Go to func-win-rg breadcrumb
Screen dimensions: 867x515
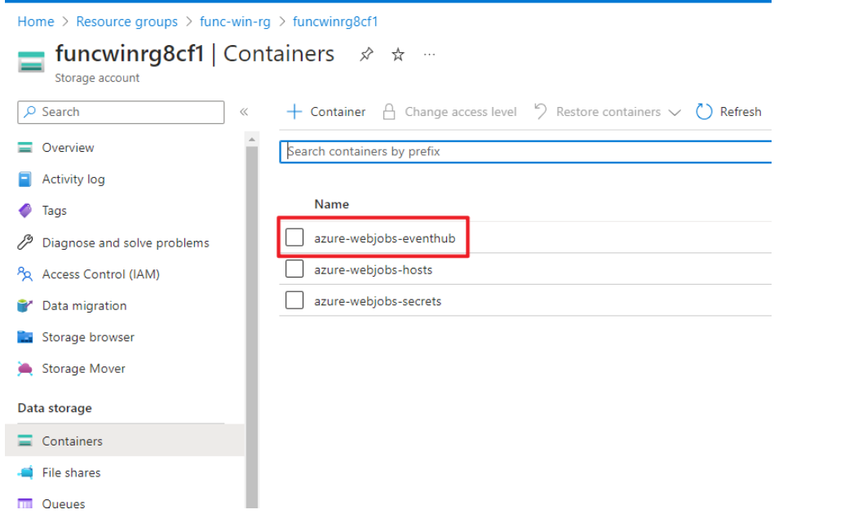pos(235,22)
